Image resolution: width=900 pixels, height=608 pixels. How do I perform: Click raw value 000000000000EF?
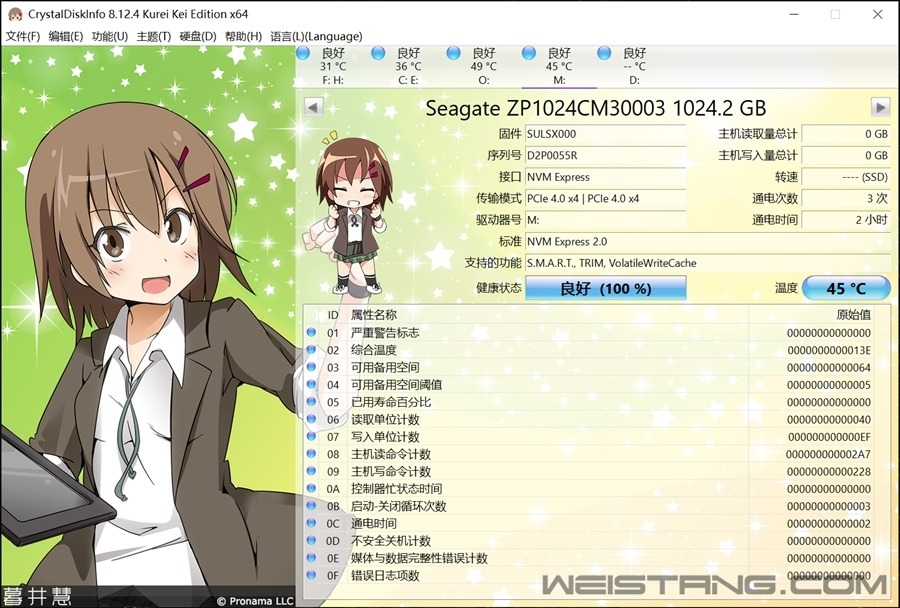point(829,437)
